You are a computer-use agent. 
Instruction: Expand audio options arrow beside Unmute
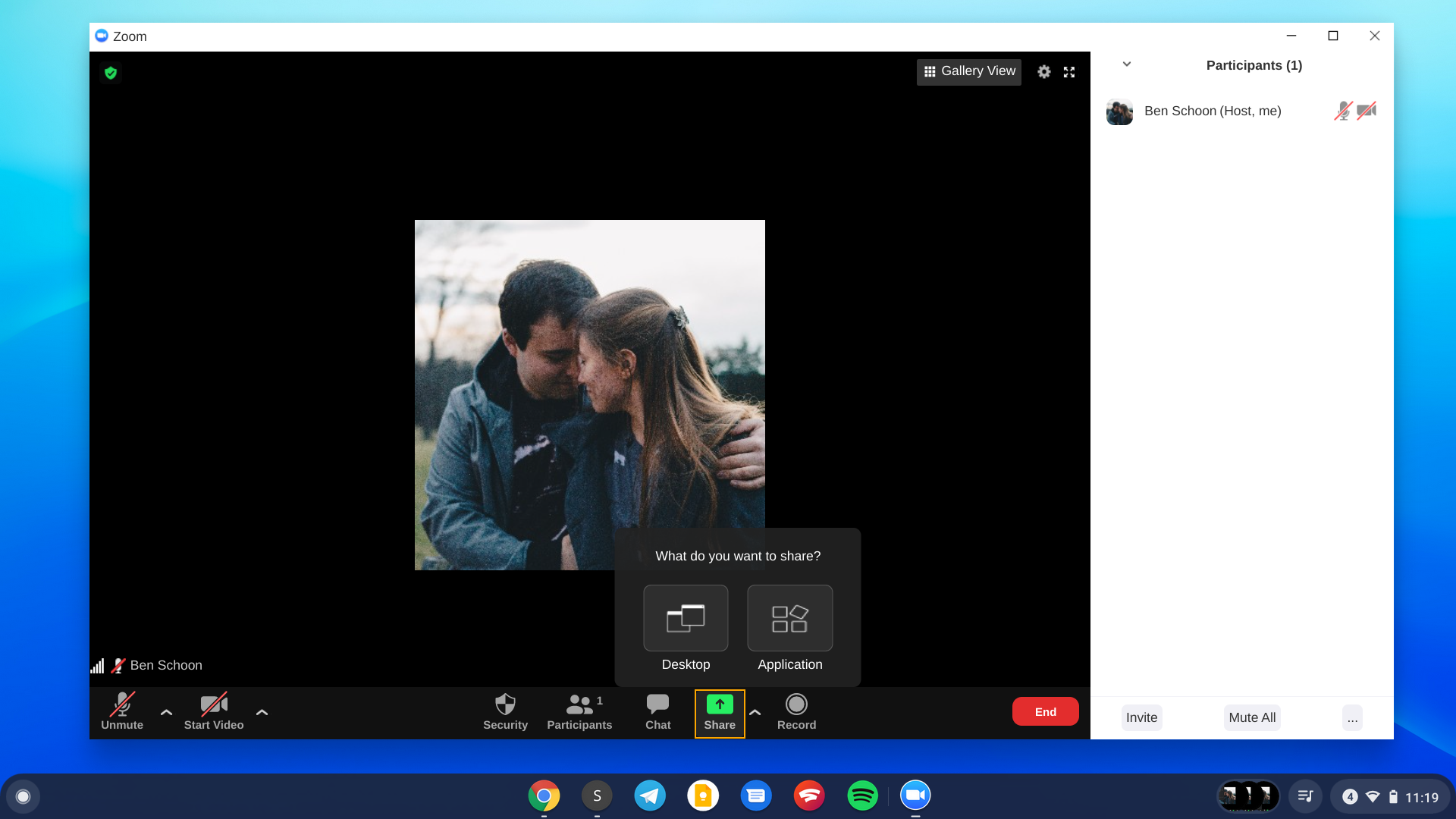coord(166,712)
